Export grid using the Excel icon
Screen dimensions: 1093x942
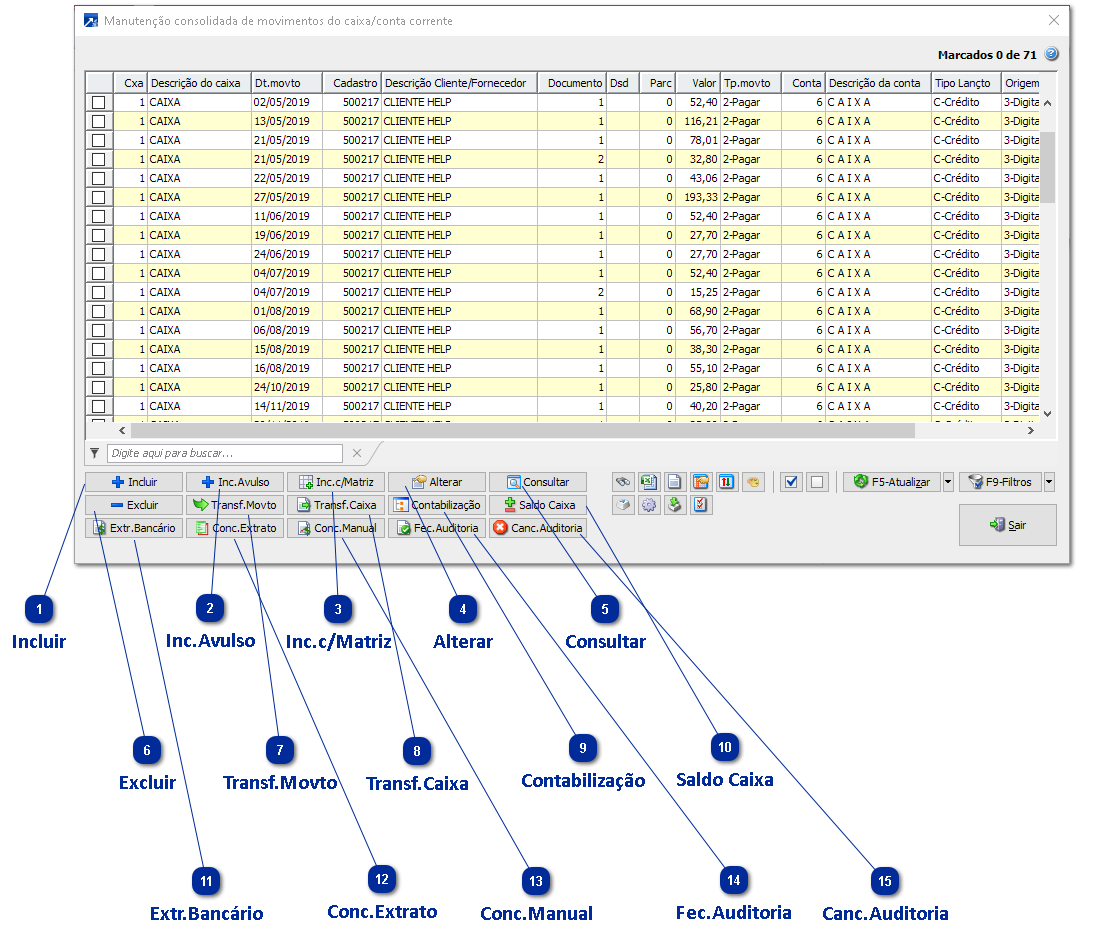click(x=648, y=482)
